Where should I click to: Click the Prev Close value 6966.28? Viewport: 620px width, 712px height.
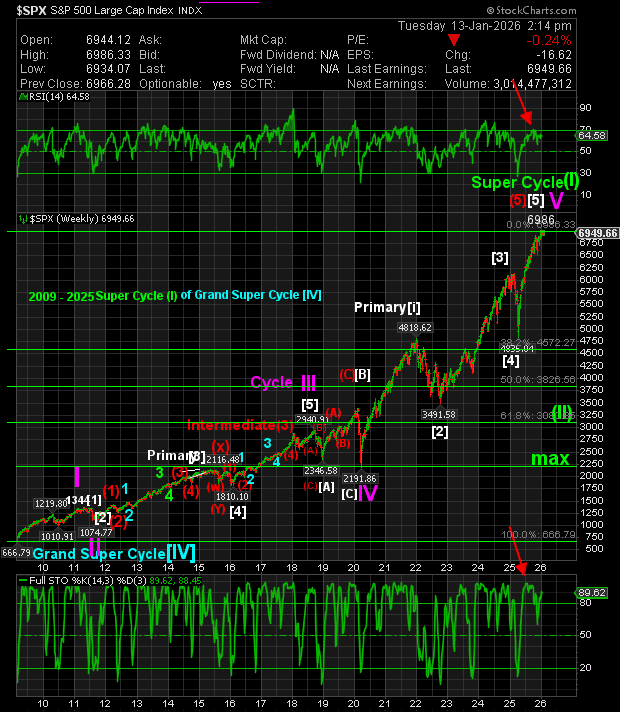click(108, 84)
